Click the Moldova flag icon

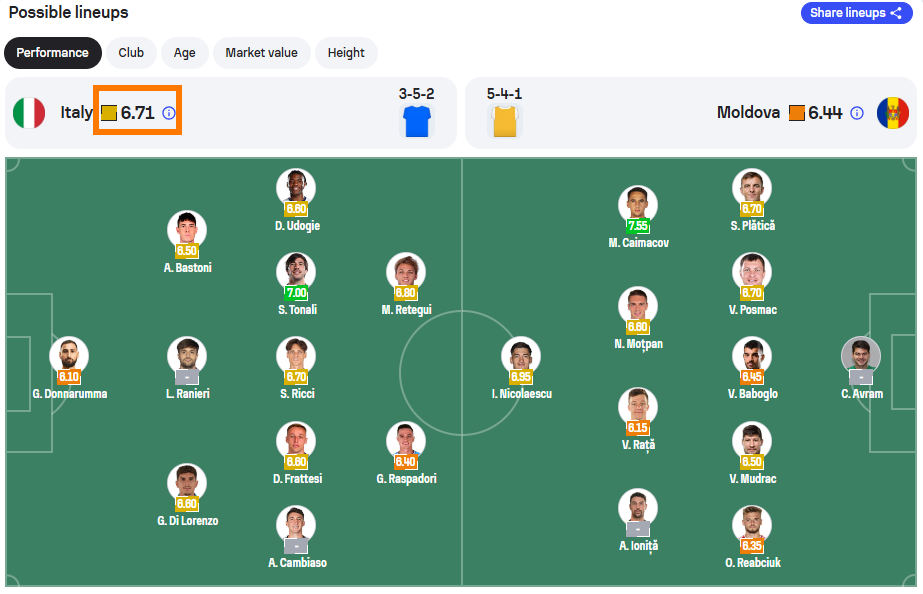tap(892, 113)
